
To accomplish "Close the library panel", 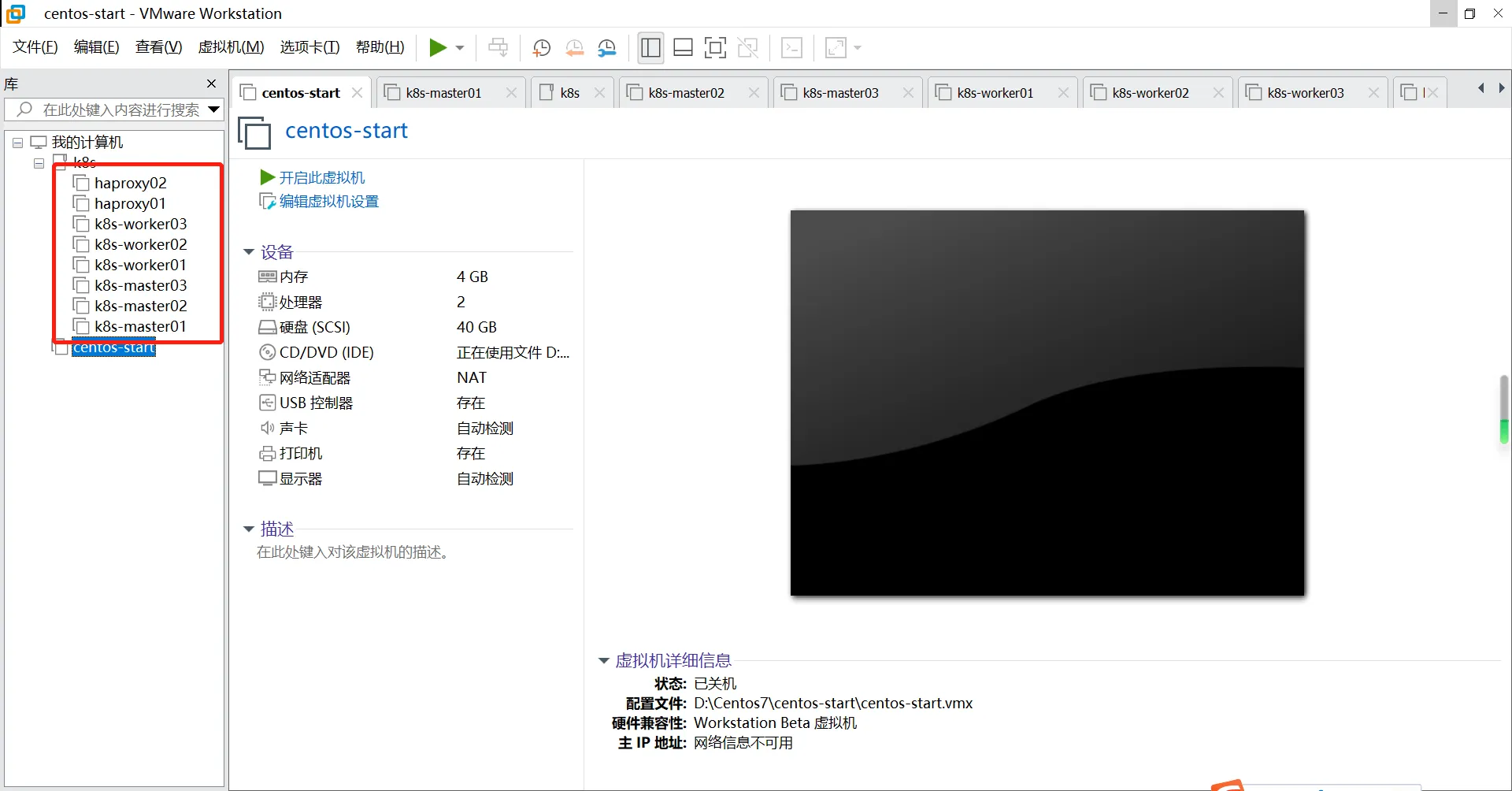I will coord(211,84).
